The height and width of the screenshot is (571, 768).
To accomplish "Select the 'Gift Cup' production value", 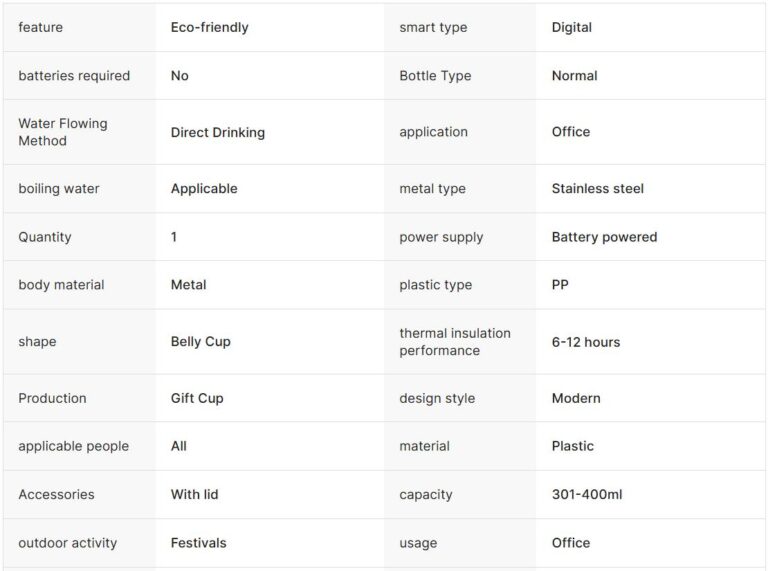I will coord(197,398).
